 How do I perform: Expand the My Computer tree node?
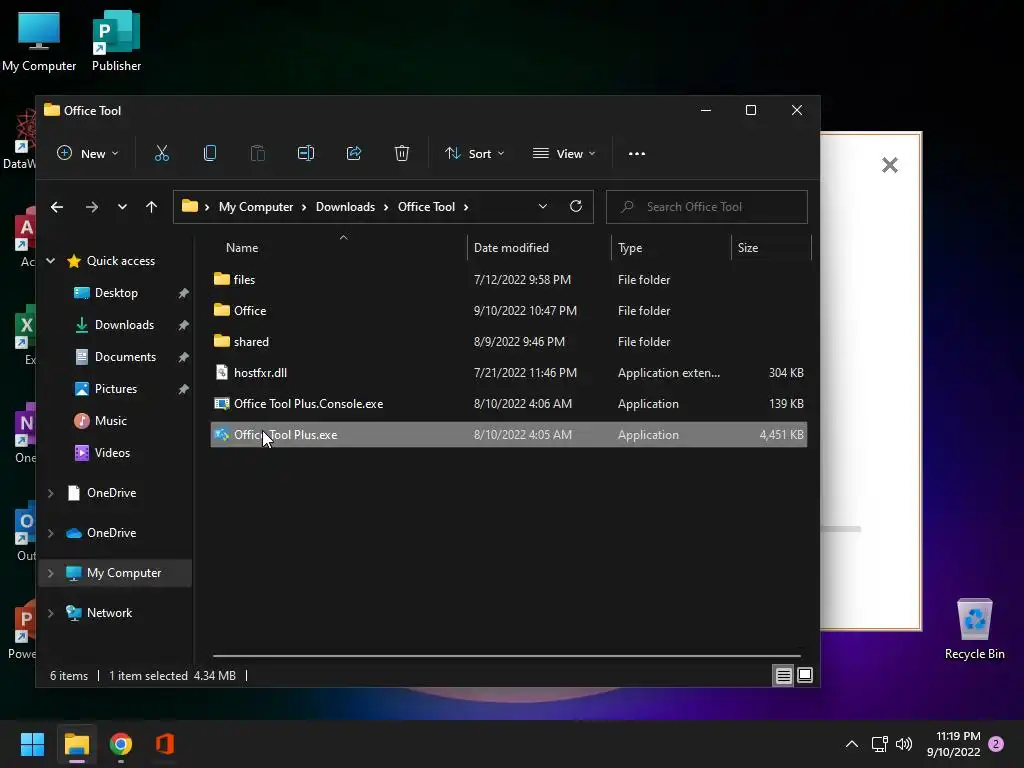pos(50,573)
